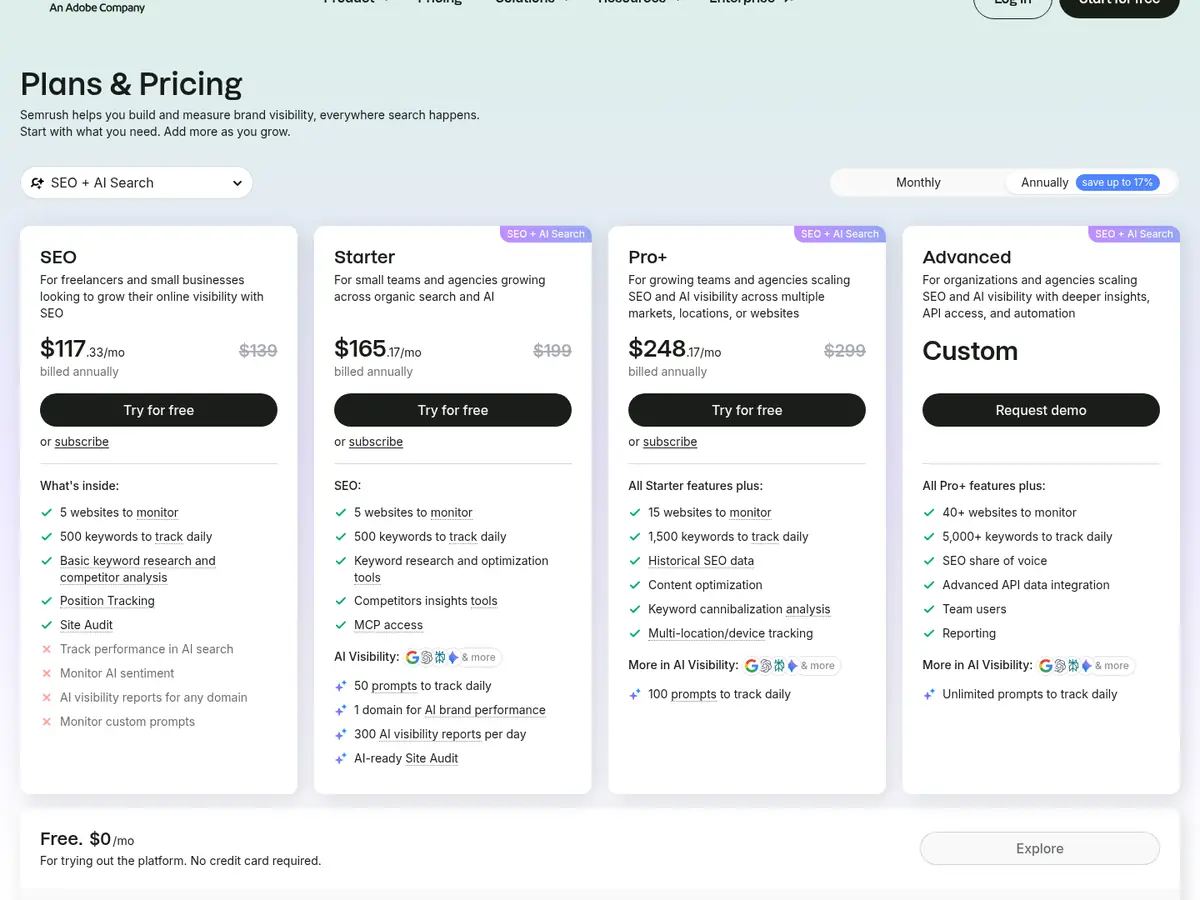Click subscribe link under Pro+ plan
Image resolution: width=1200 pixels, height=900 pixels.
point(670,442)
